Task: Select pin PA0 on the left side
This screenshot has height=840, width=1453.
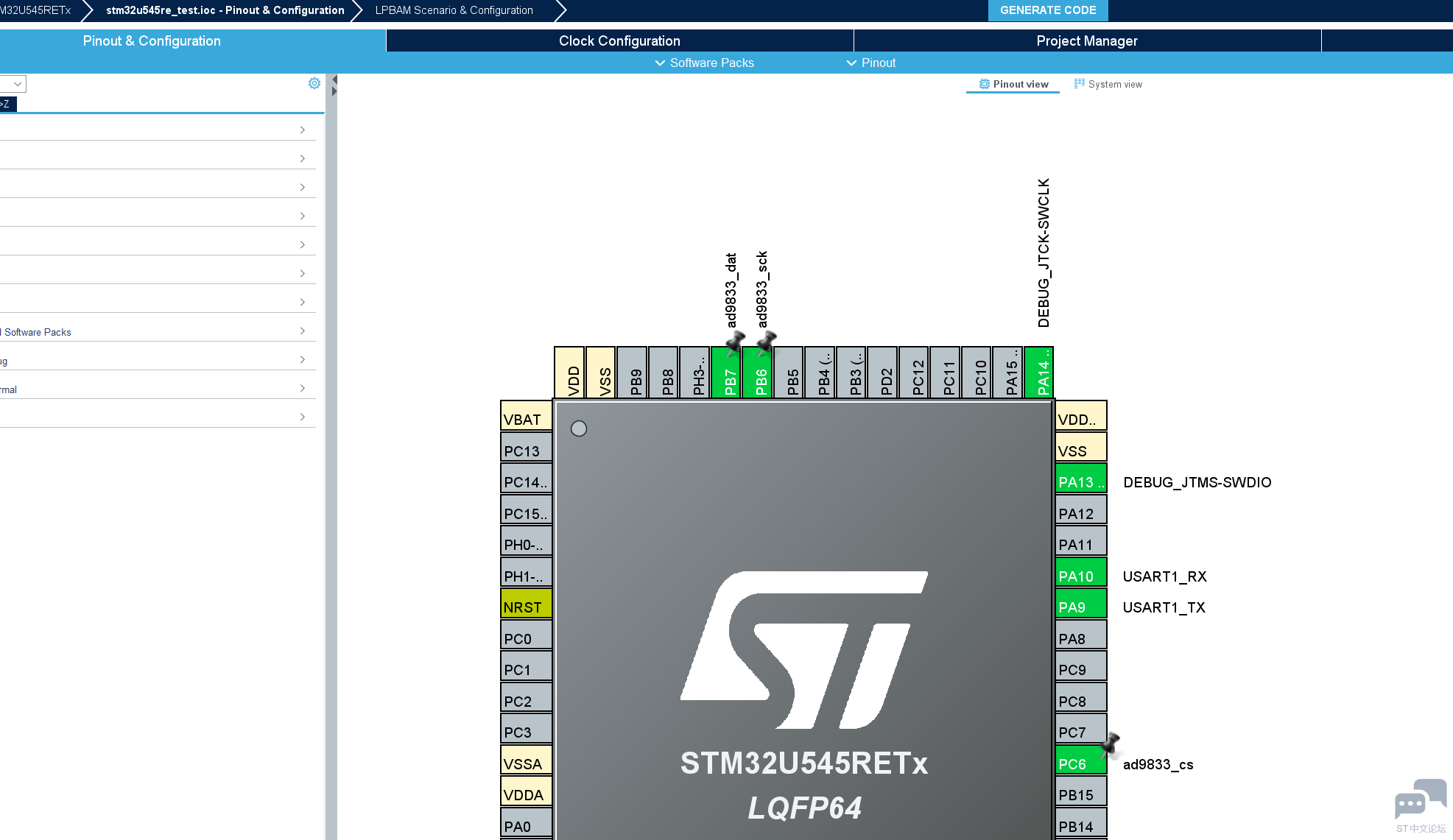Action: pyautogui.click(x=527, y=822)
